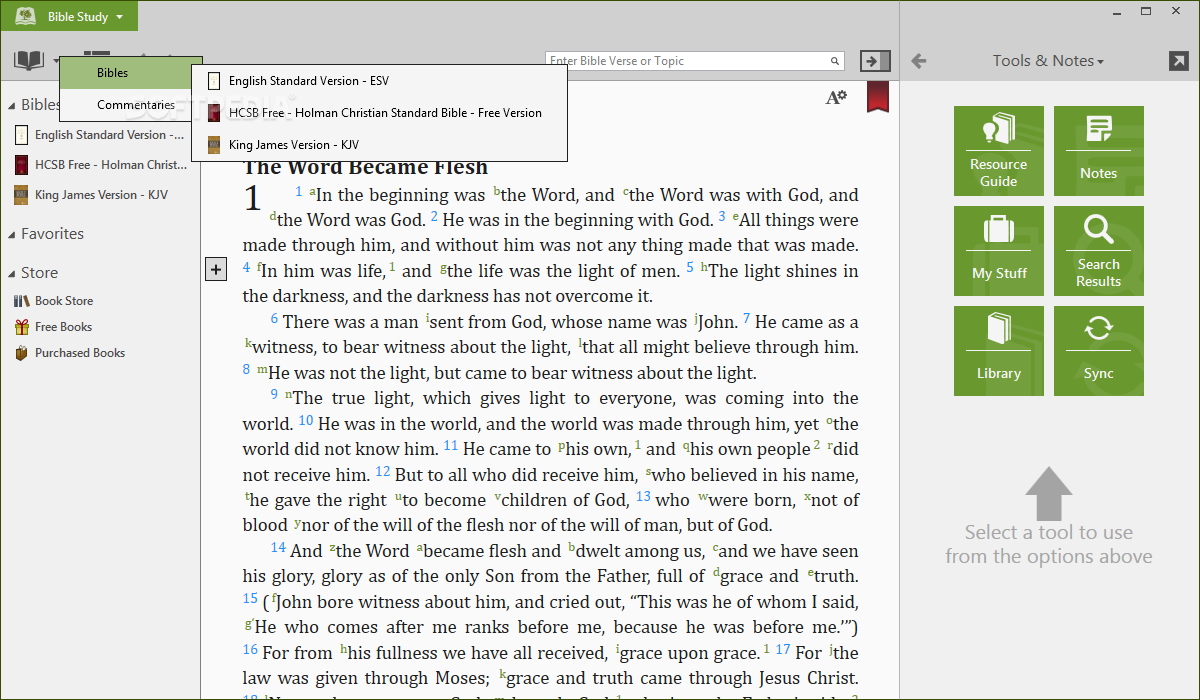Open the font settings (A gear) icon
The width and height of the screenshot is (1200, 700).
(835, 97)
